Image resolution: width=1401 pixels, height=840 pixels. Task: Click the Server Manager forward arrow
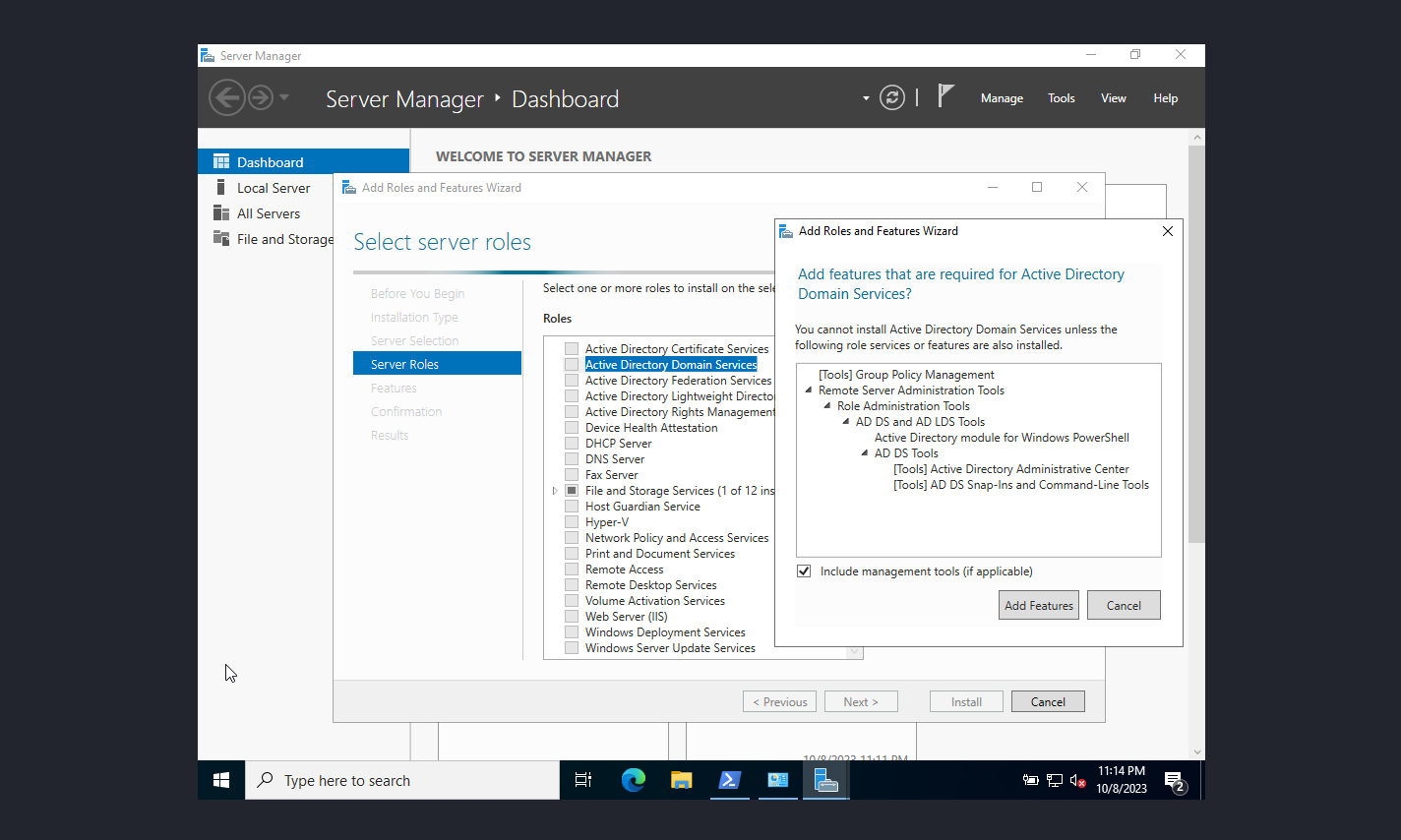[261, 97]
